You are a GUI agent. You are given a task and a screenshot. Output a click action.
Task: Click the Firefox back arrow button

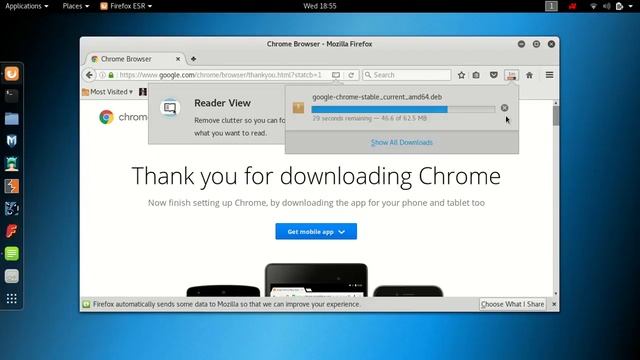pos(89,75)
